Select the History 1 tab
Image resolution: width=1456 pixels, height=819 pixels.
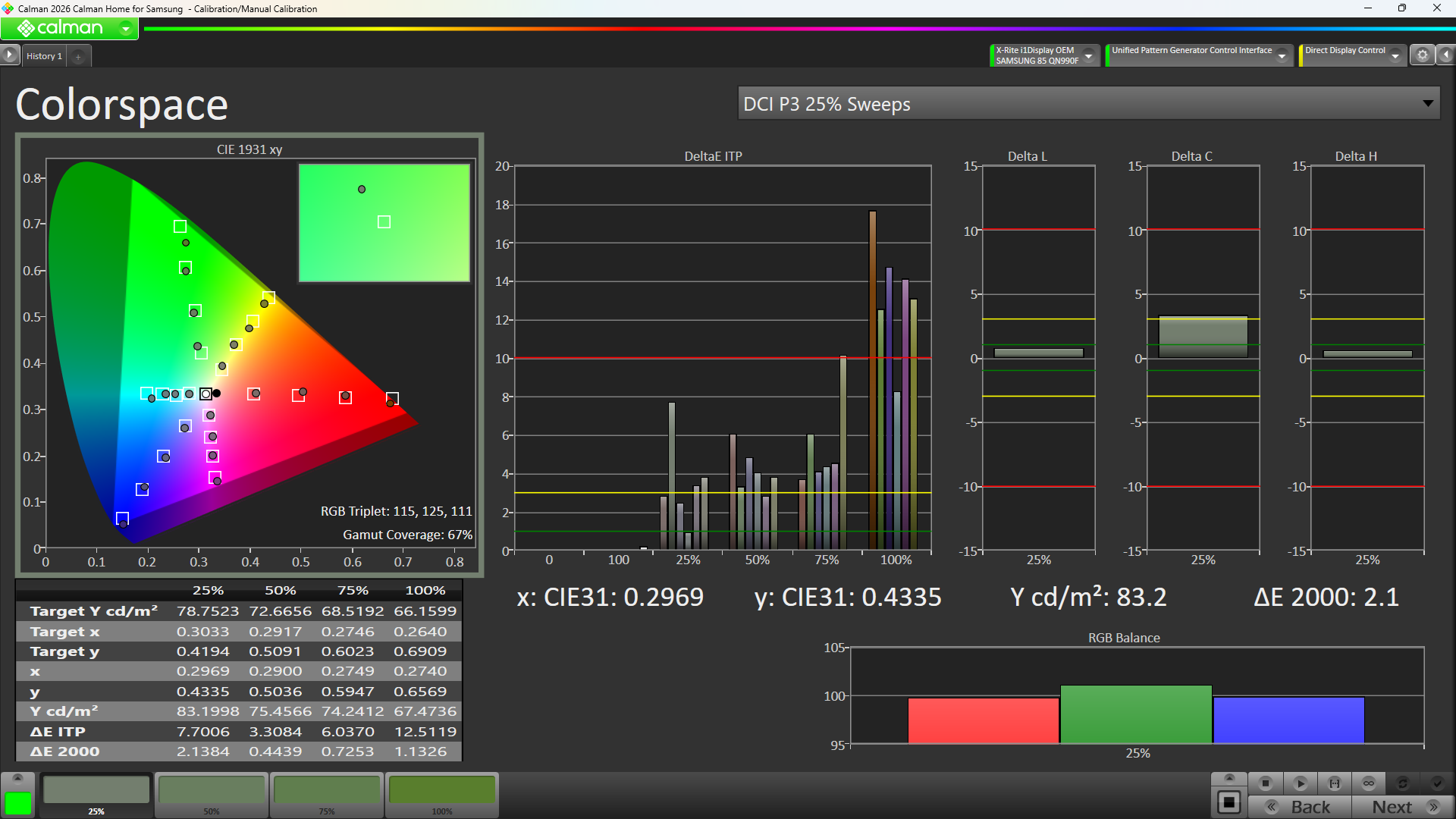(44, 56)
